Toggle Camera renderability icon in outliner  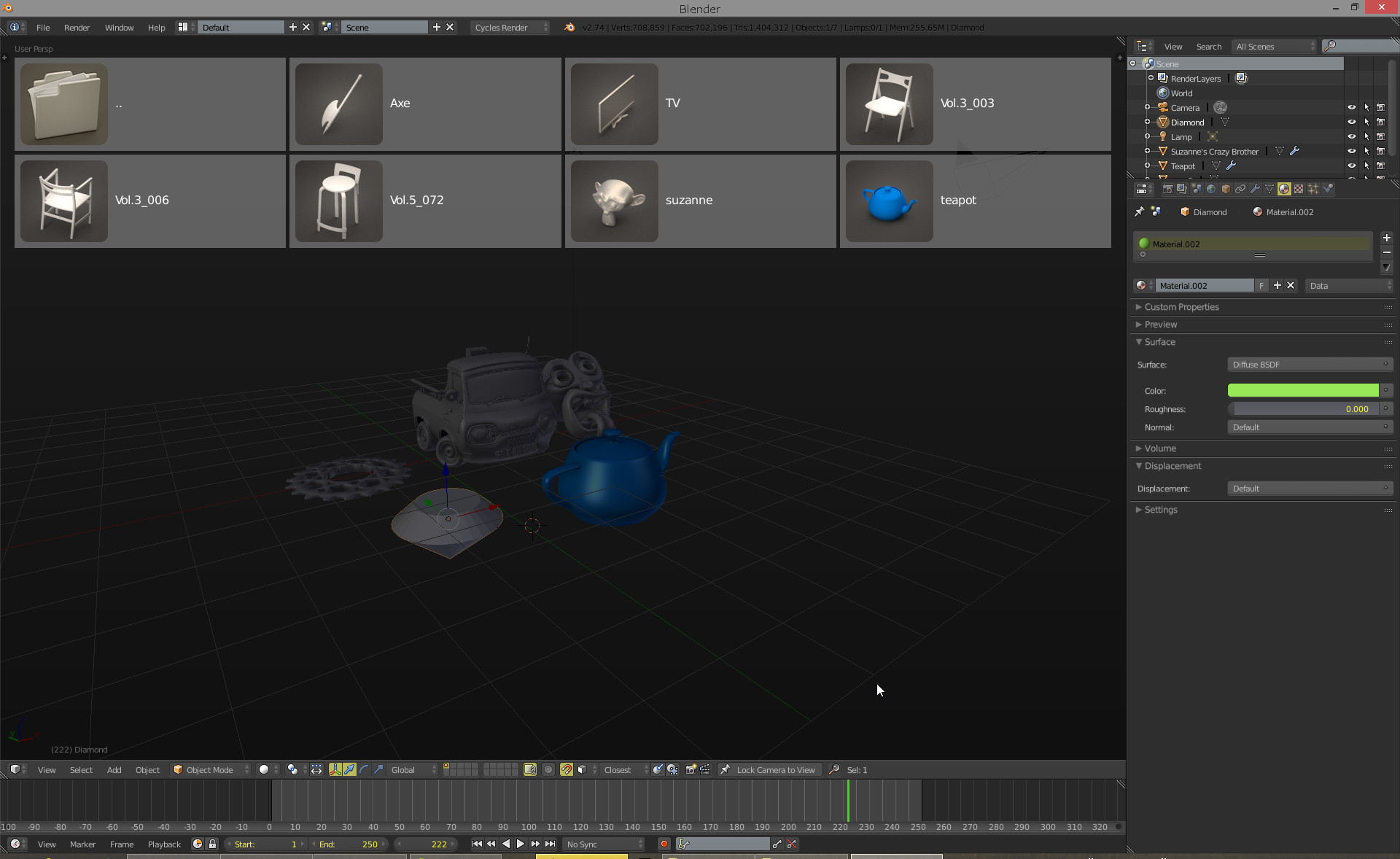[x=1380, y=107]
